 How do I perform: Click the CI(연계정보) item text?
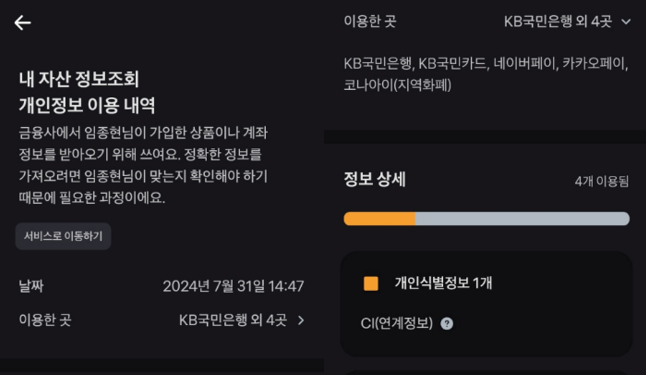click(396, 323)
